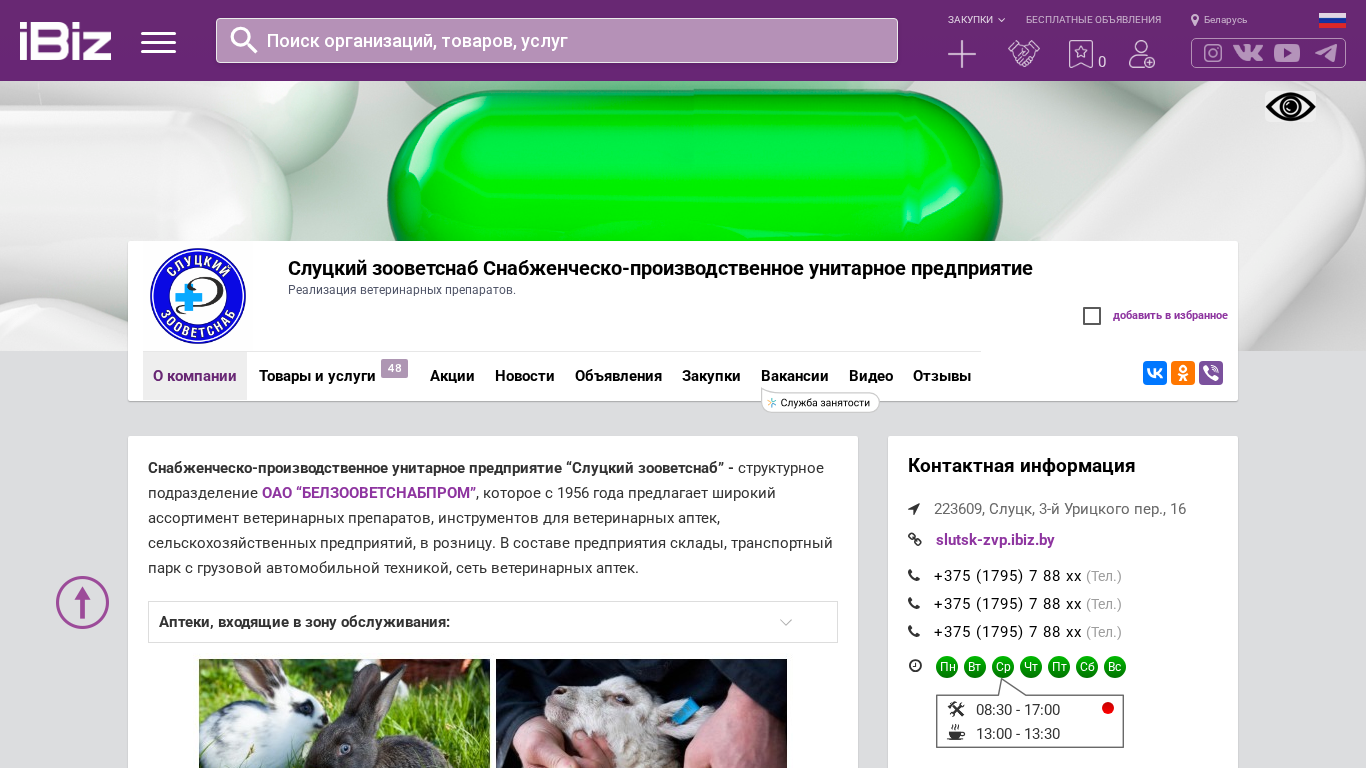The width and height of the screenshot is (1366, 768).
Task: Toggle accessibility eye view mode
Action: (x=1290, y=107)
